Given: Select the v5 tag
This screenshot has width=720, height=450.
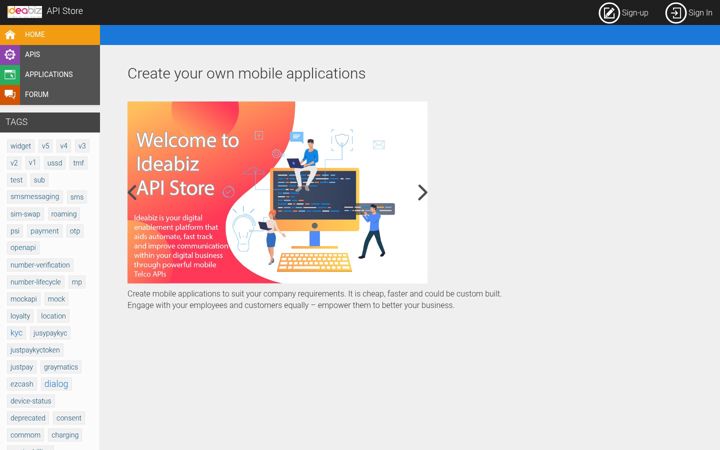Looking at the screenshot, I should click(x=45, y=146).
